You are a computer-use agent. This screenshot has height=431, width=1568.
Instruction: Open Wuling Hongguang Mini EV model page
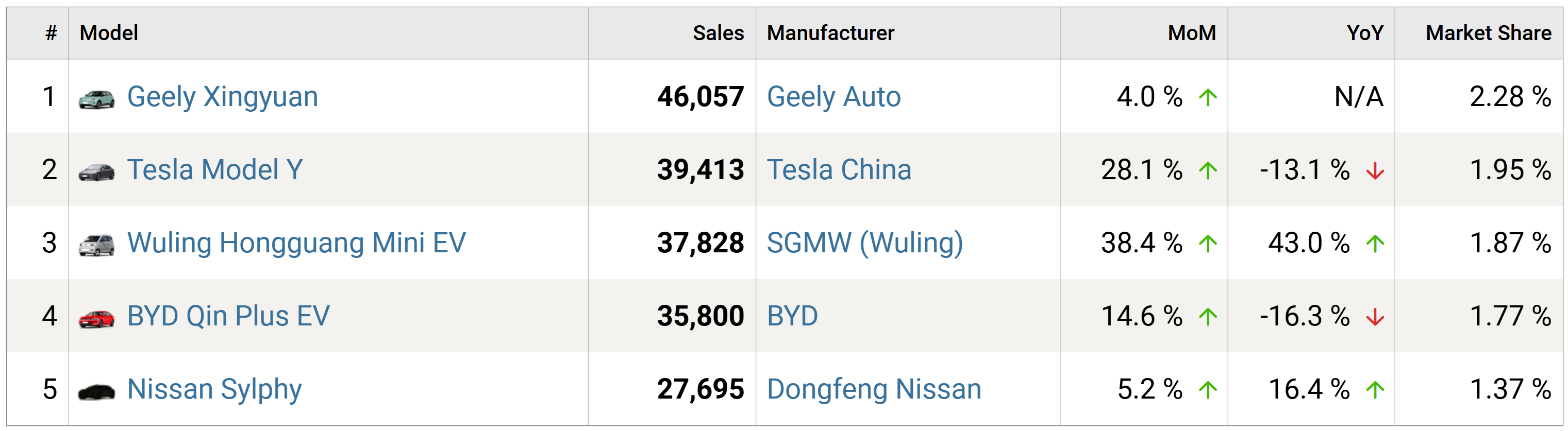coord(296,243)
